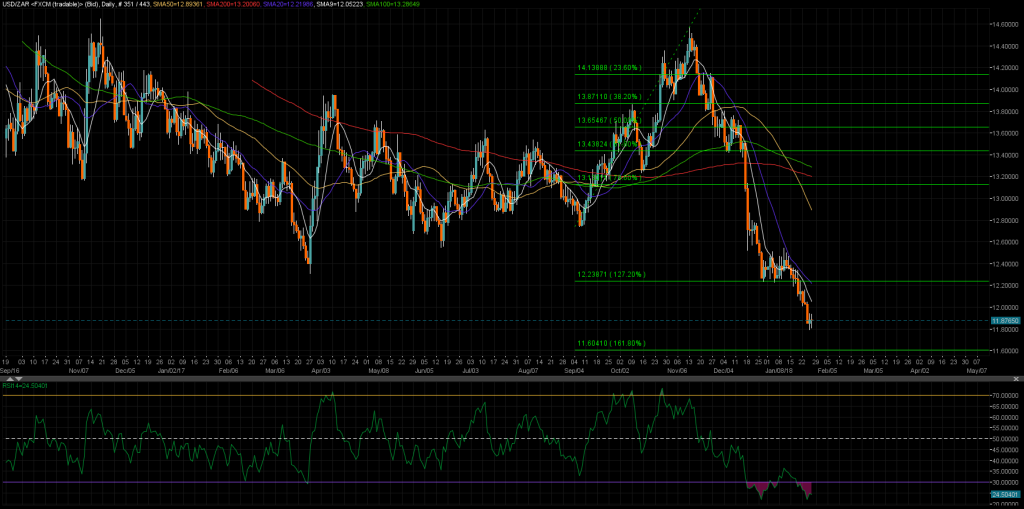Click the USD/ZAR chart title text
This screenshot has width=1024, height=509.
42,4
